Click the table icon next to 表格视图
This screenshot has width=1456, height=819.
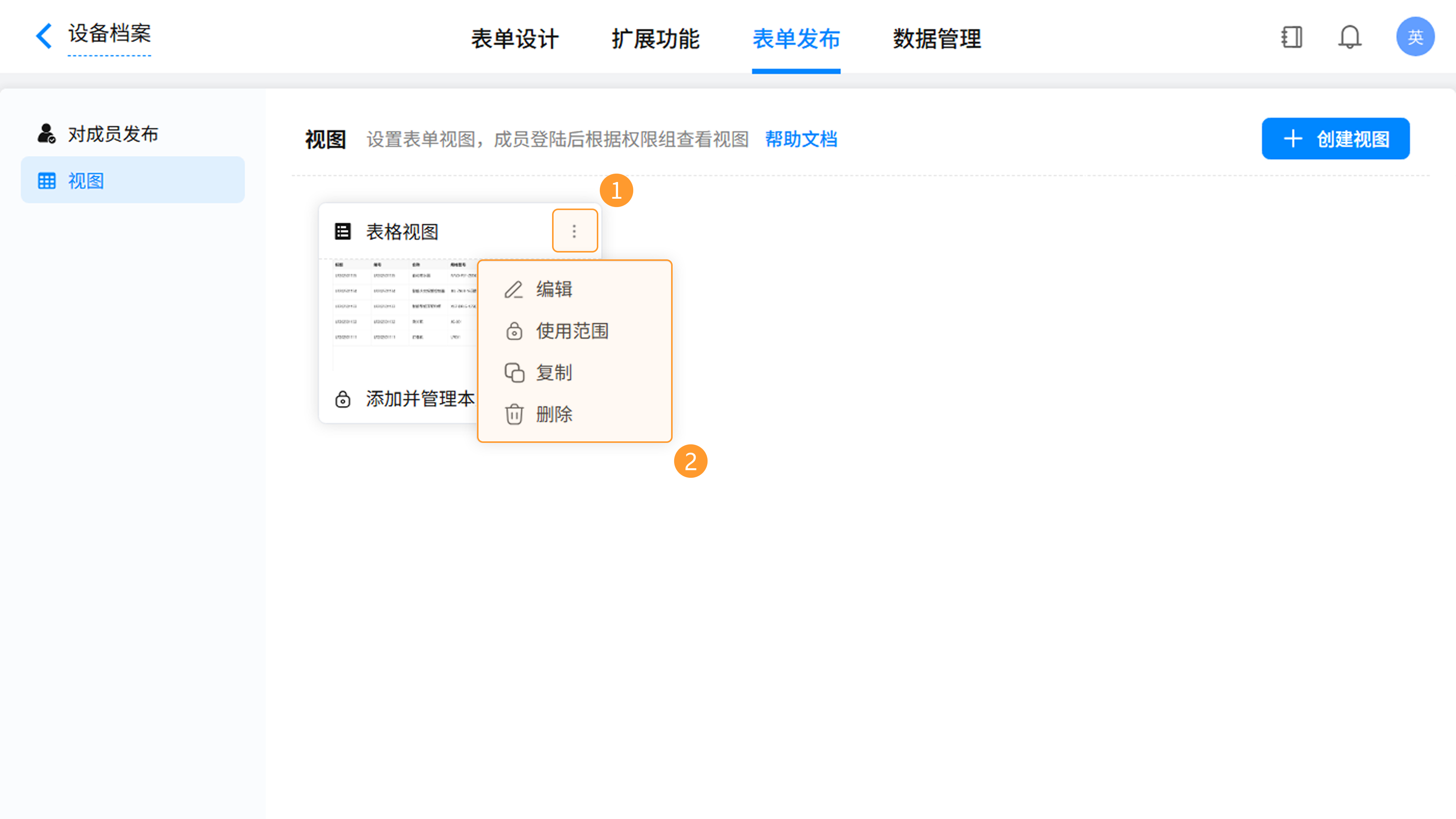coord(342,231)
